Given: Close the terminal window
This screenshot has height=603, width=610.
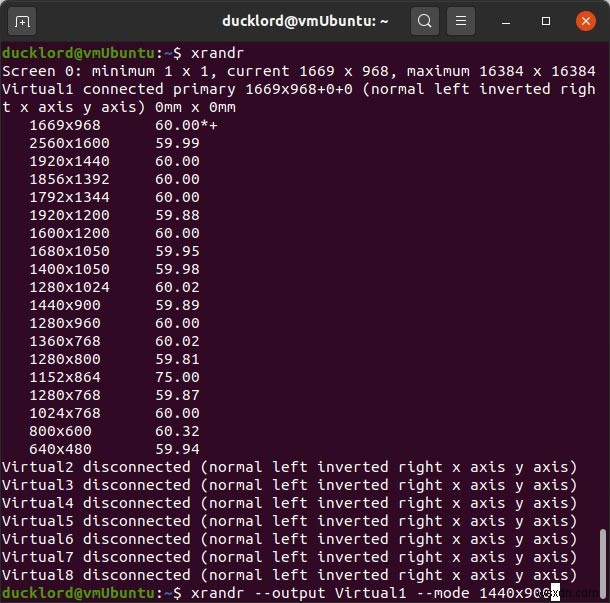Looking at the screenshot, I should click(x=585, y=21).
